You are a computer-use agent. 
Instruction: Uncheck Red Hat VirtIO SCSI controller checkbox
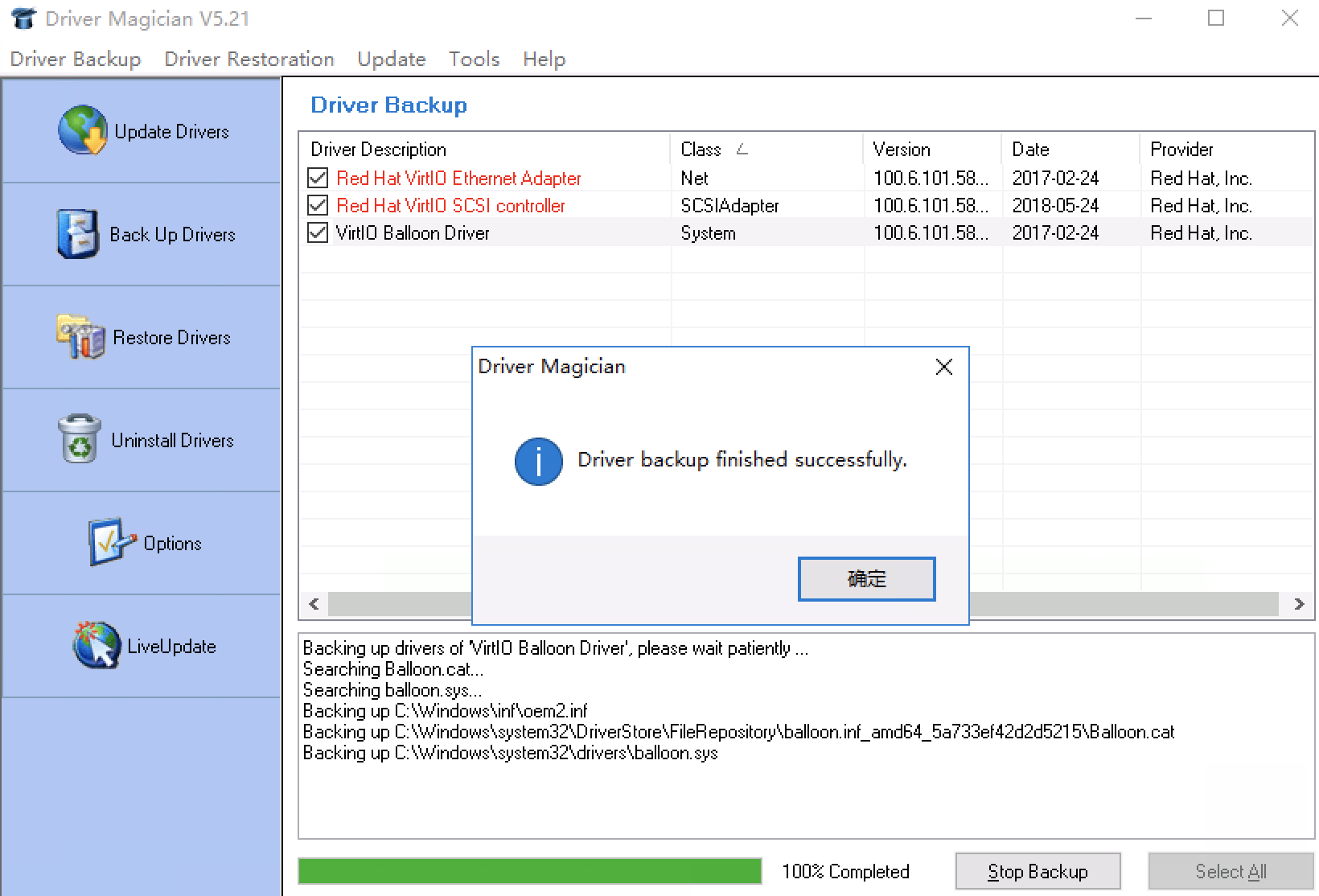tap(318, 205)
